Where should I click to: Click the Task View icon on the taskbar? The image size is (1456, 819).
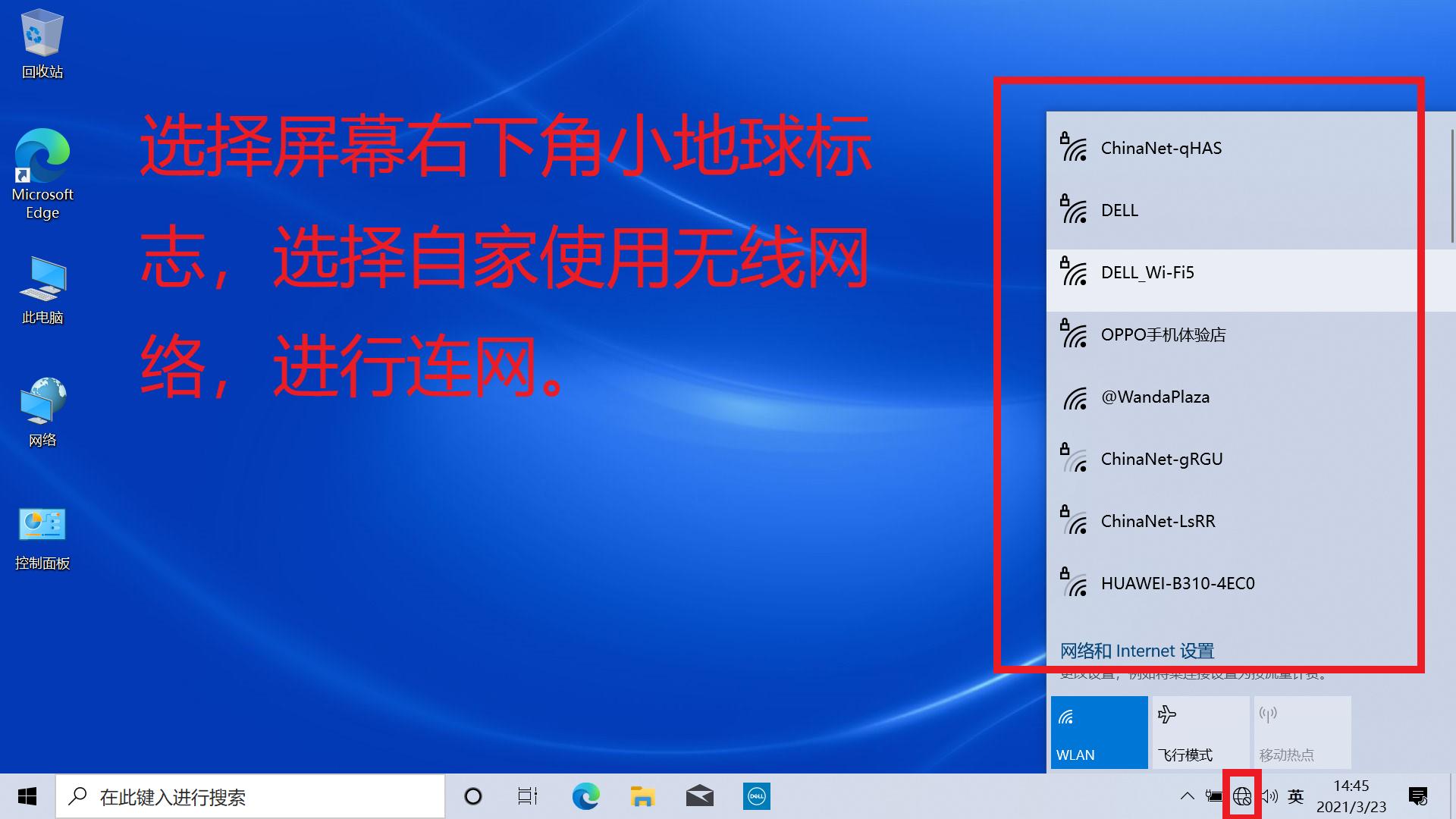click(527, 796)
